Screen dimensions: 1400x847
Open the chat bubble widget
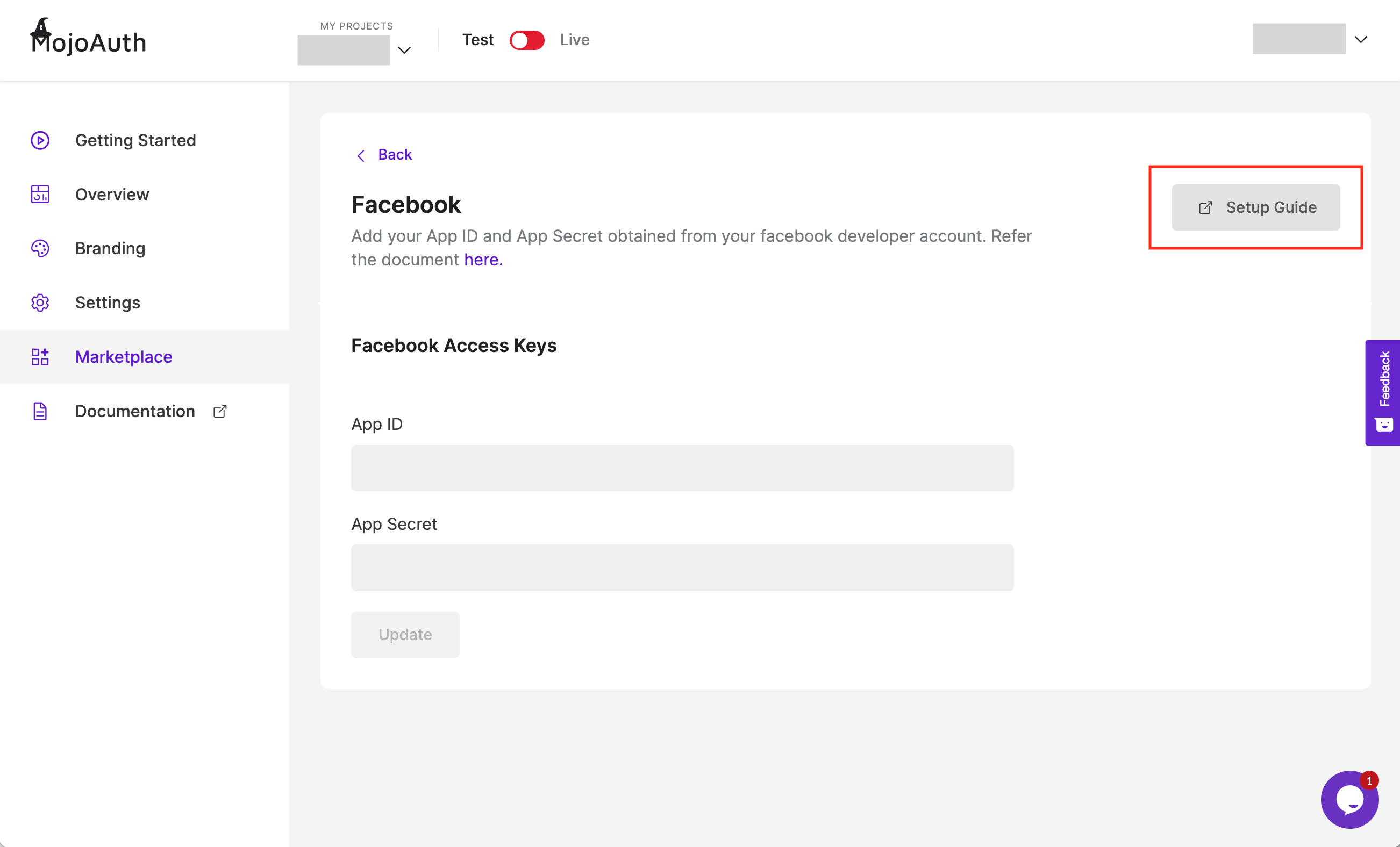point(1349,799)
